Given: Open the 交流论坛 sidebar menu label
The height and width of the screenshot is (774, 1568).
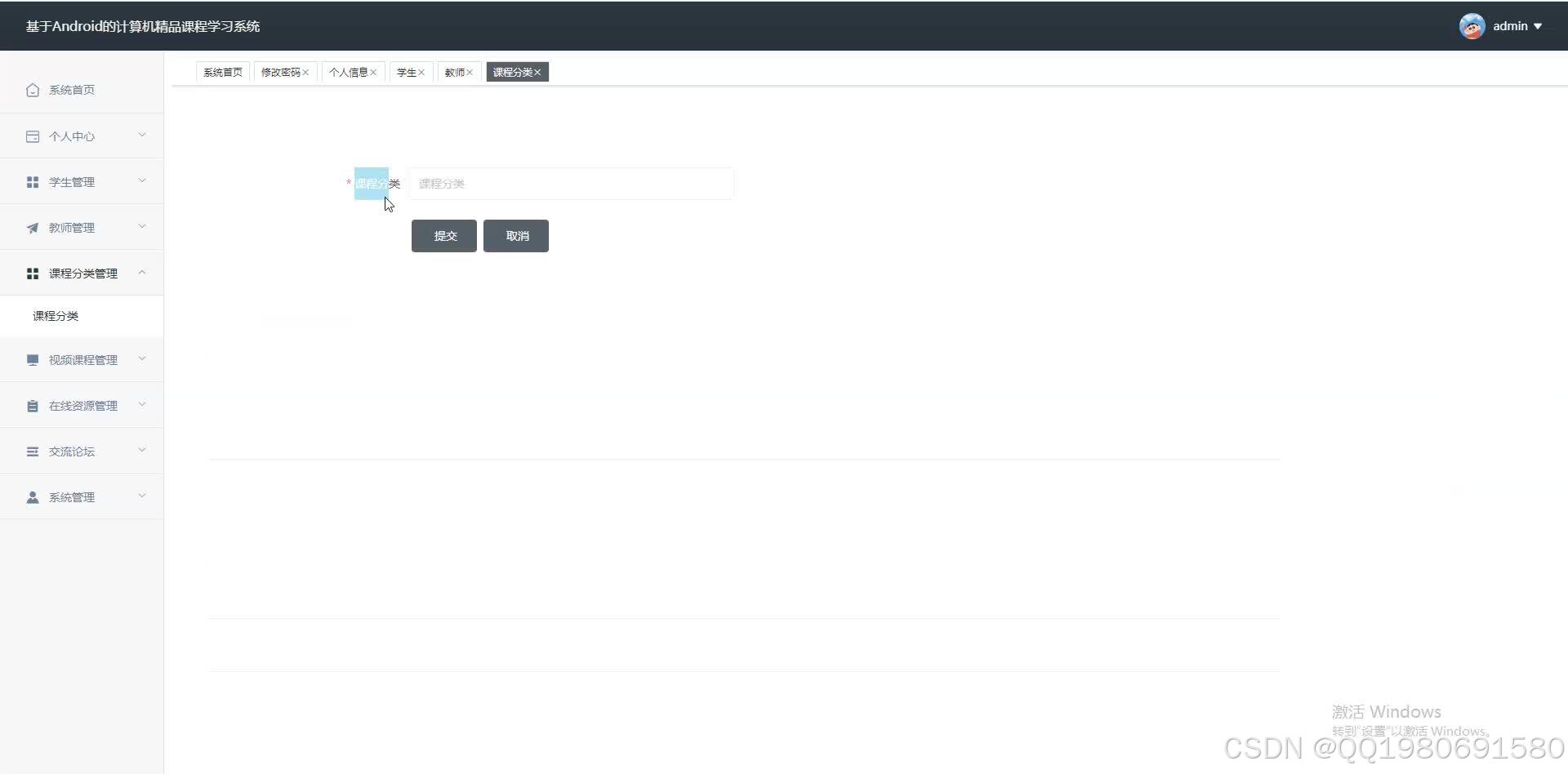Looking at the screenshot, I should click(x=72, y=451).
